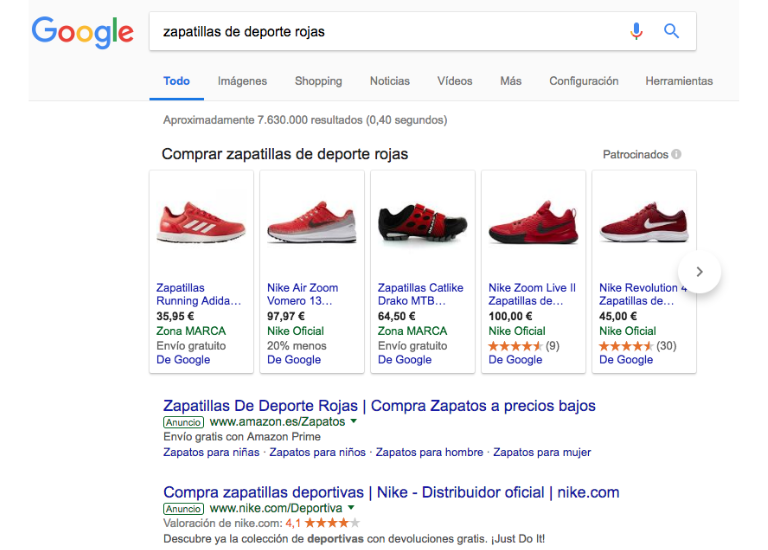The width and height of the screenshot is (768, 550).
Task: Click Nike Oficial under Zoom Live II
Action: [517, 331]
